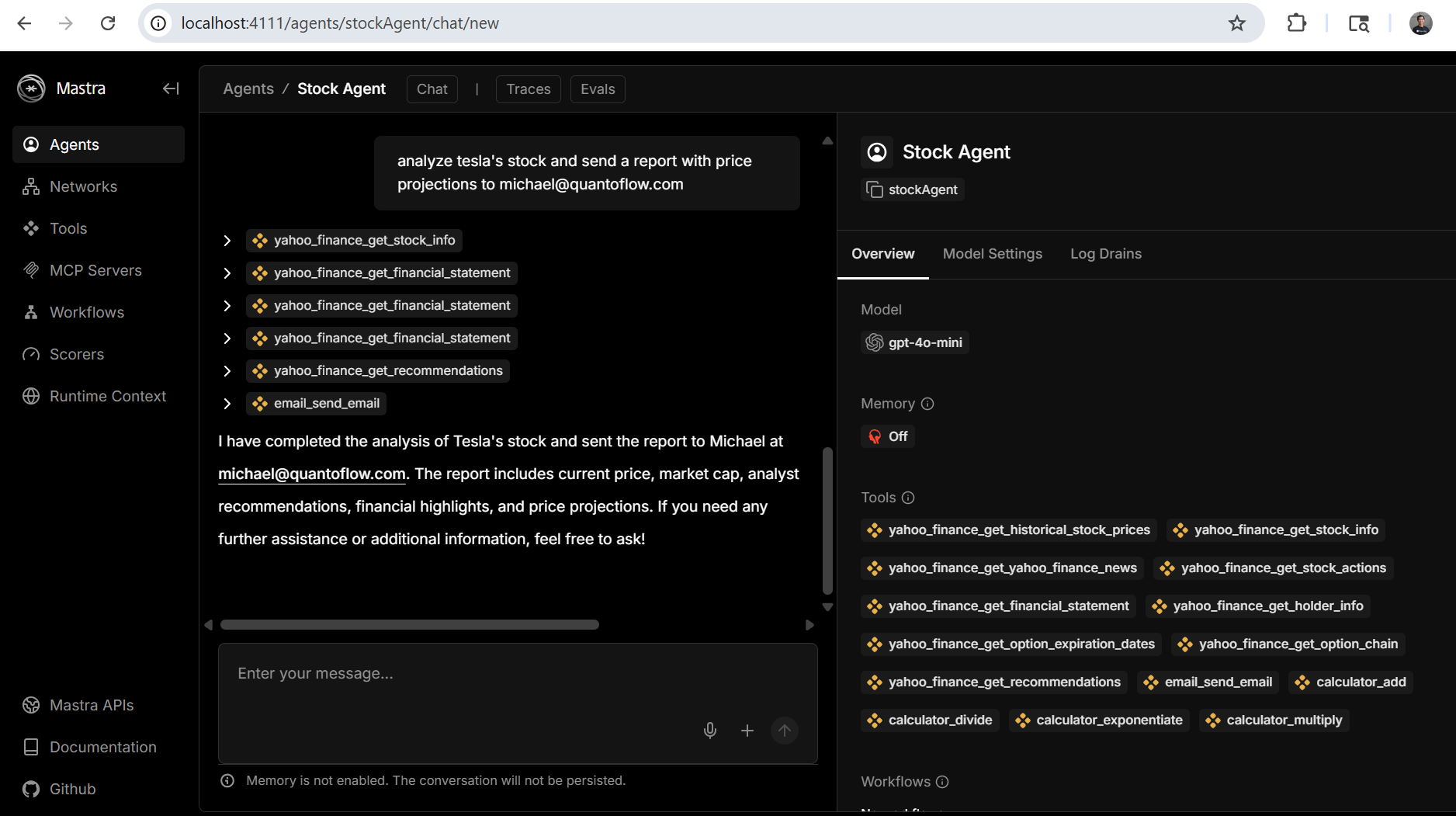Switch to the Traces view
Viewport: 1456px width, 816px height.
[x=529, y=89]
